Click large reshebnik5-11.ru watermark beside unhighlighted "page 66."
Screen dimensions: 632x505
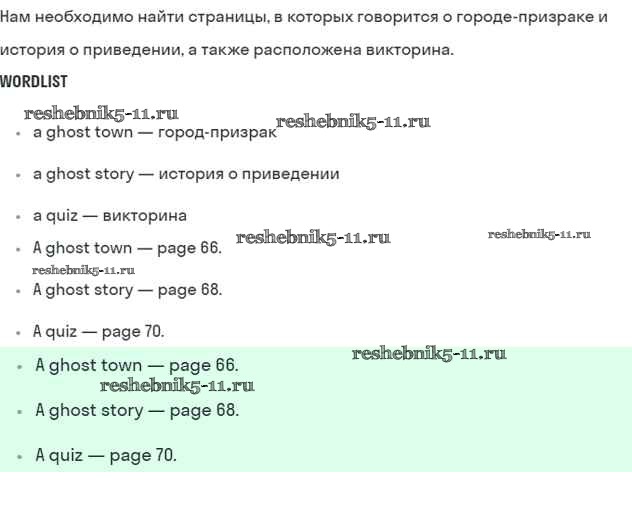click(313, 238)
